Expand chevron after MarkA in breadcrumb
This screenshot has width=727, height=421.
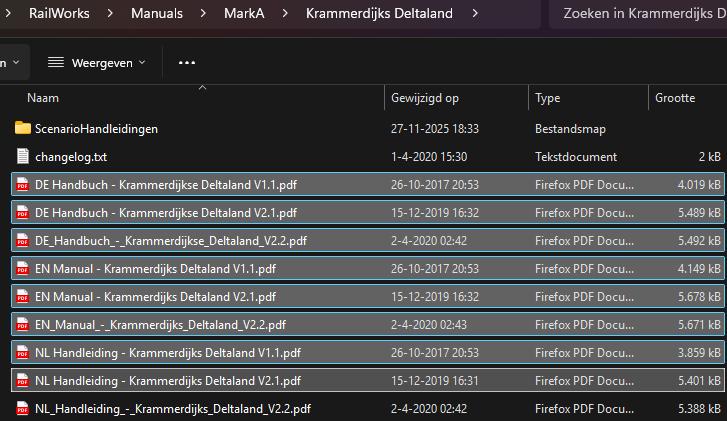tap(285, 13)
